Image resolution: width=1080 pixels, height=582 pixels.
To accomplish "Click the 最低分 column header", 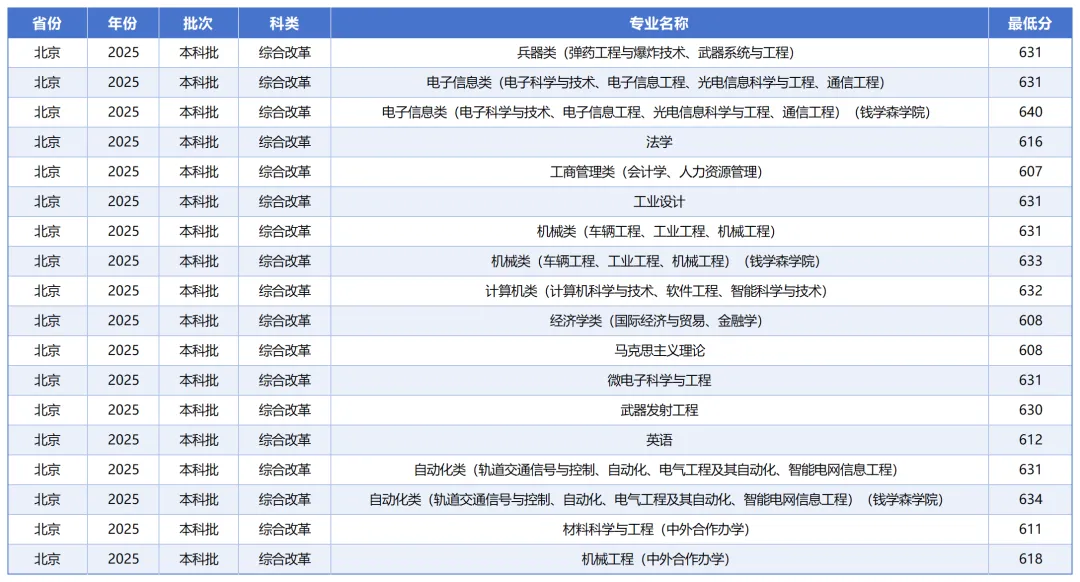I will point(1030,23).
